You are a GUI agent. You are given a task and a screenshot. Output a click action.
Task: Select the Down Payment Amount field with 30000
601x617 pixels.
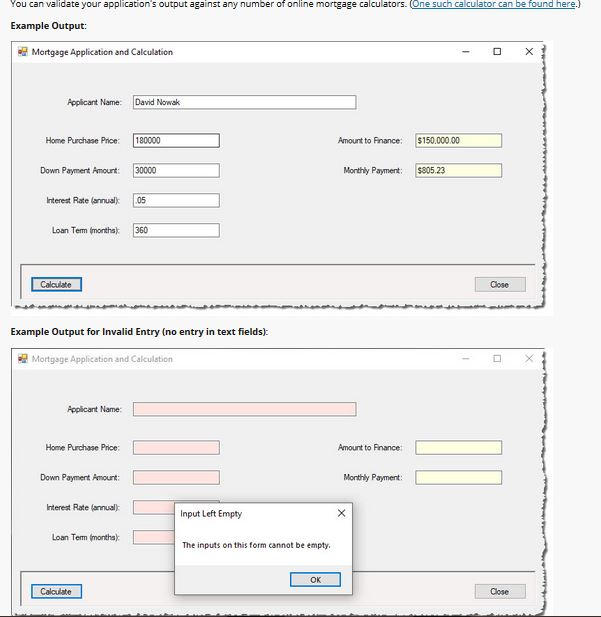click(176, 170)
